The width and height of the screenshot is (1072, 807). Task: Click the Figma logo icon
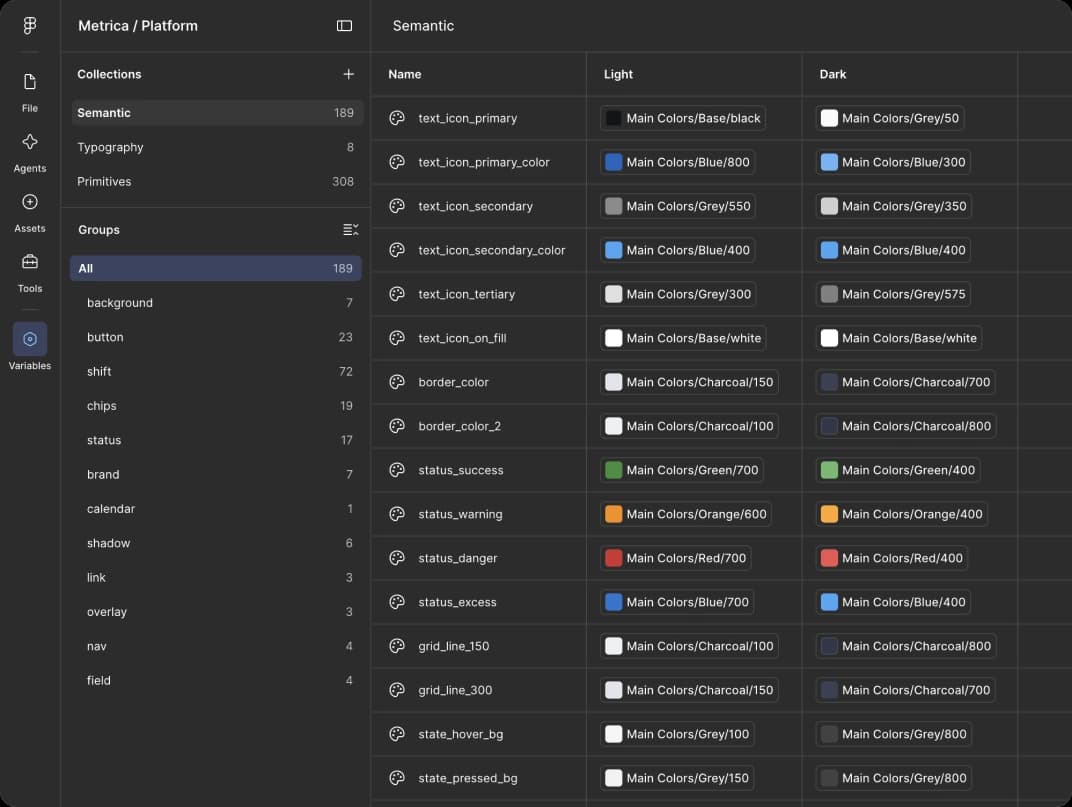point(29,25)
